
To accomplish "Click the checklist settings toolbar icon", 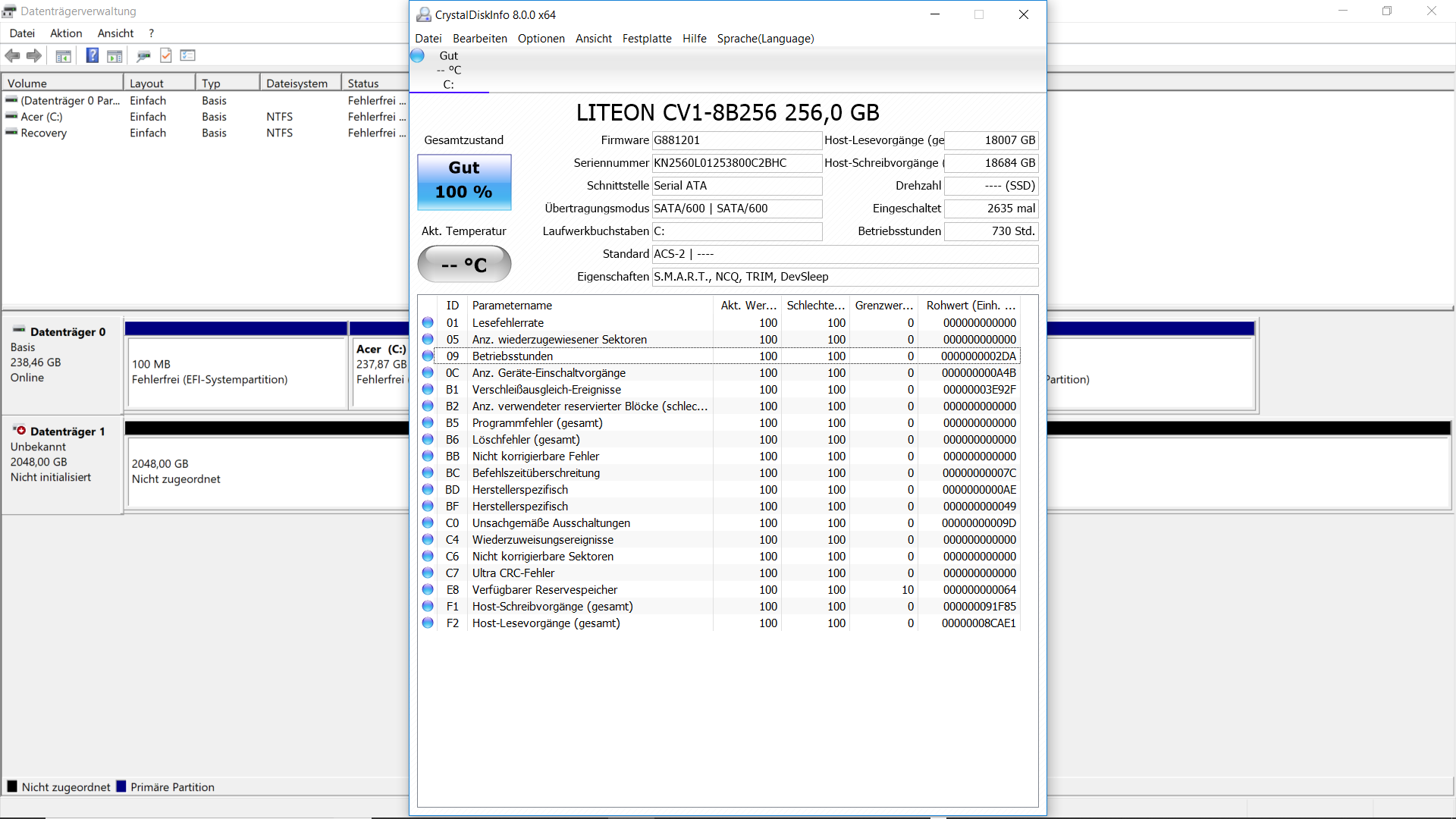I will tap(188, 55).
